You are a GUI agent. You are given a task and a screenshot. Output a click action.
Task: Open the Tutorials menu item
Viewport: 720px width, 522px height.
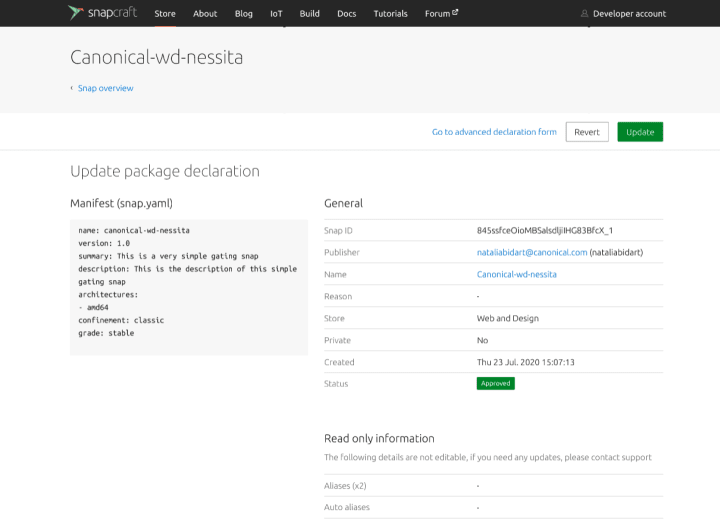pos(390,14)
